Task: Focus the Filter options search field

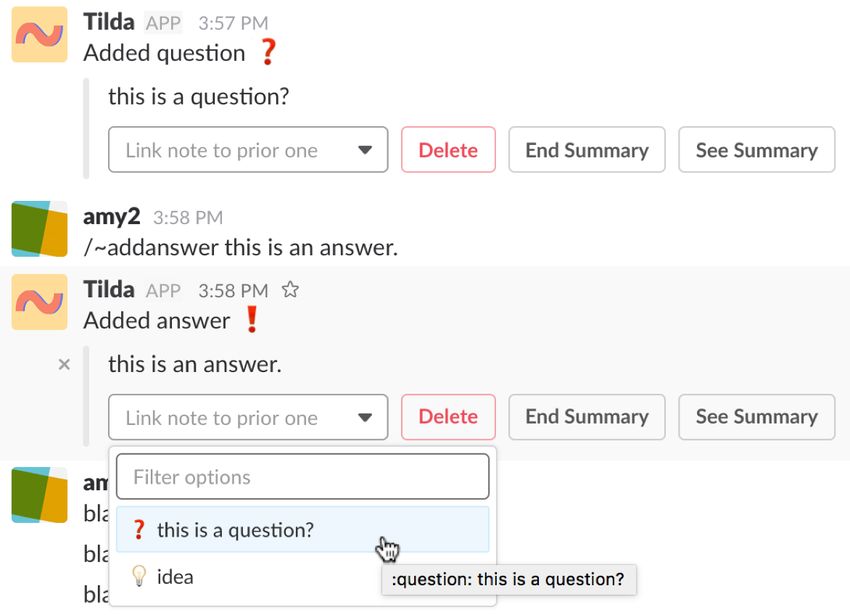Action: (x=302, y=477)
